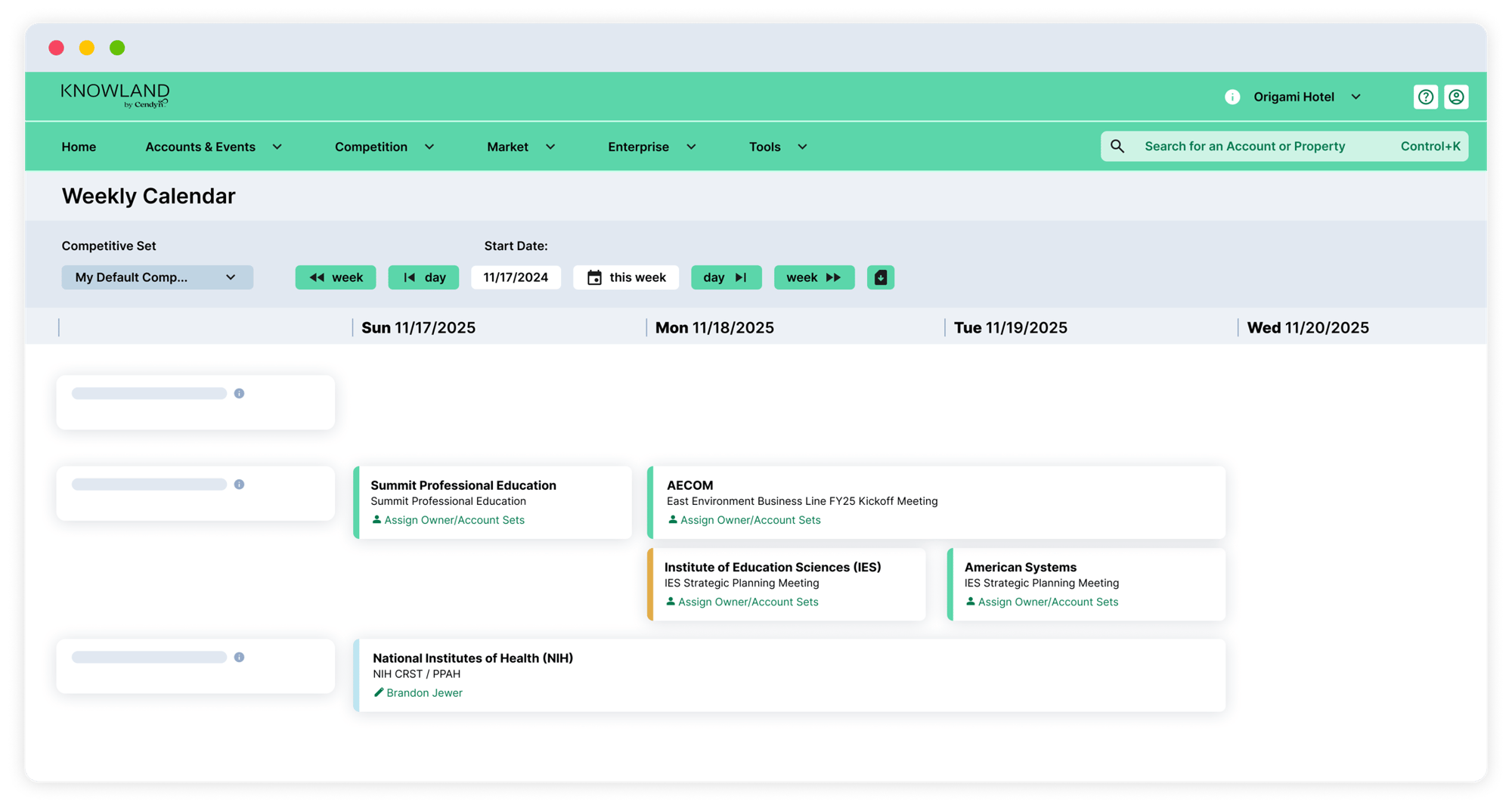Open the AECOM event title
Viewport: 1512px width, 808px height.
[689, 485]
